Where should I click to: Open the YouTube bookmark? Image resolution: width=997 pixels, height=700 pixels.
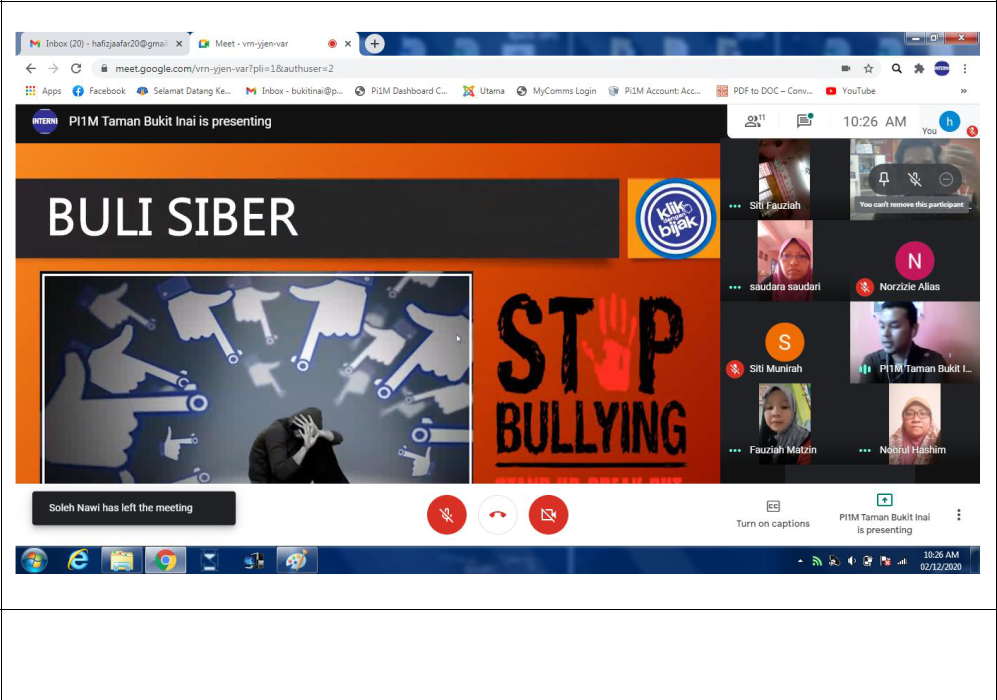[x=850, y=91]
